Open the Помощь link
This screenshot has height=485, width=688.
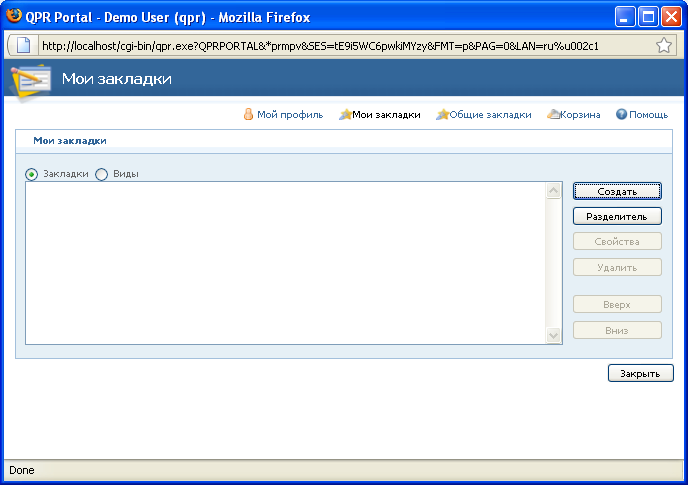649,115
